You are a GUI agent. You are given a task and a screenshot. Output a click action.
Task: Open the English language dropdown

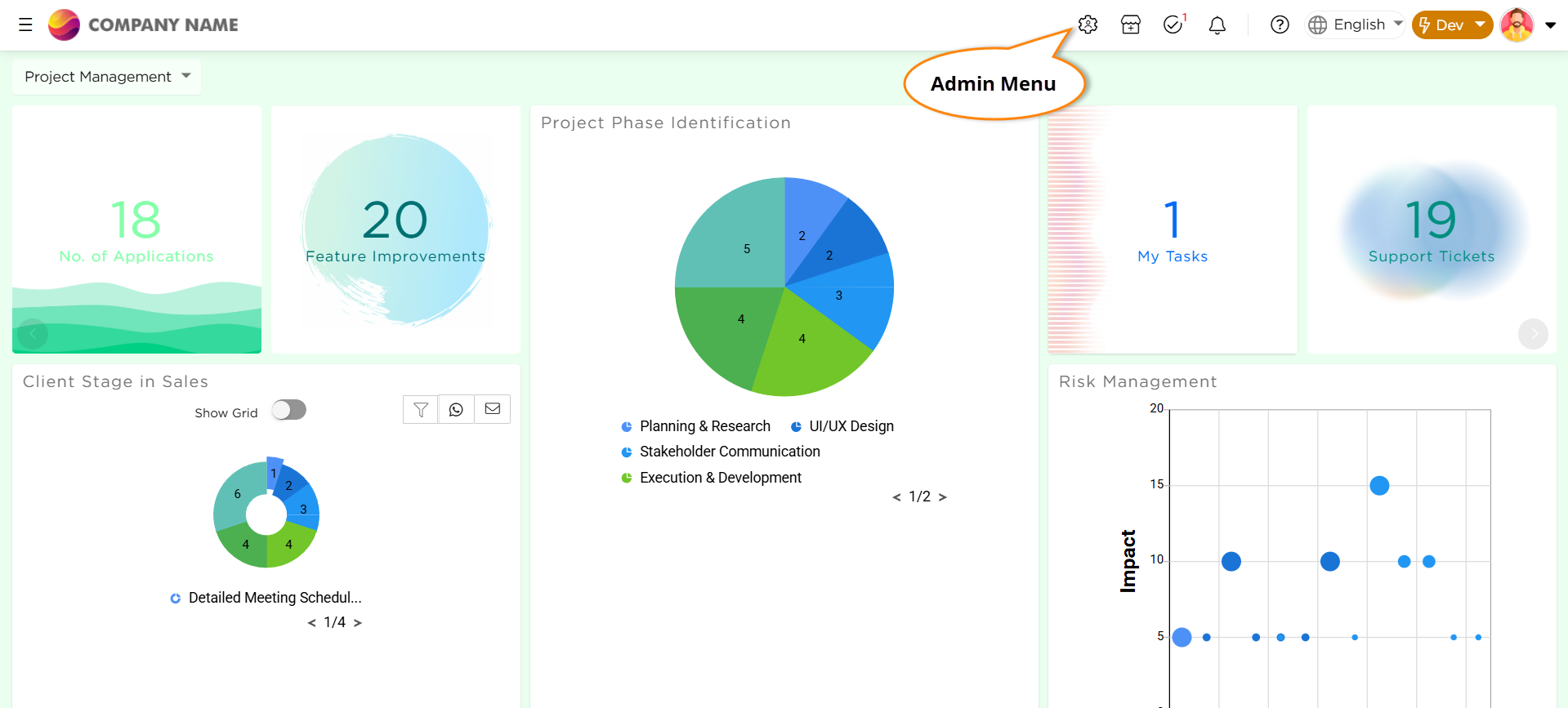tap(1356, 24)
